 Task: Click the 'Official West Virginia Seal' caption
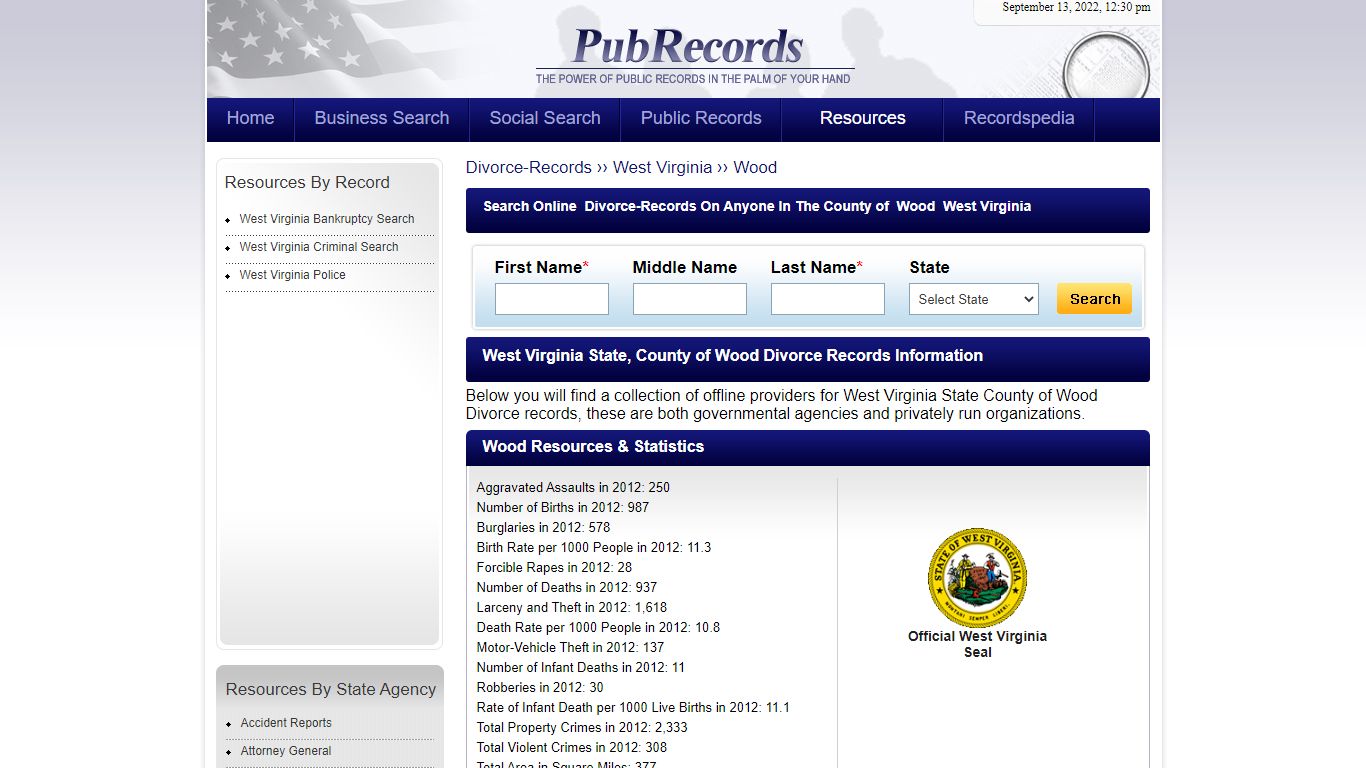(x=977, y=644)
